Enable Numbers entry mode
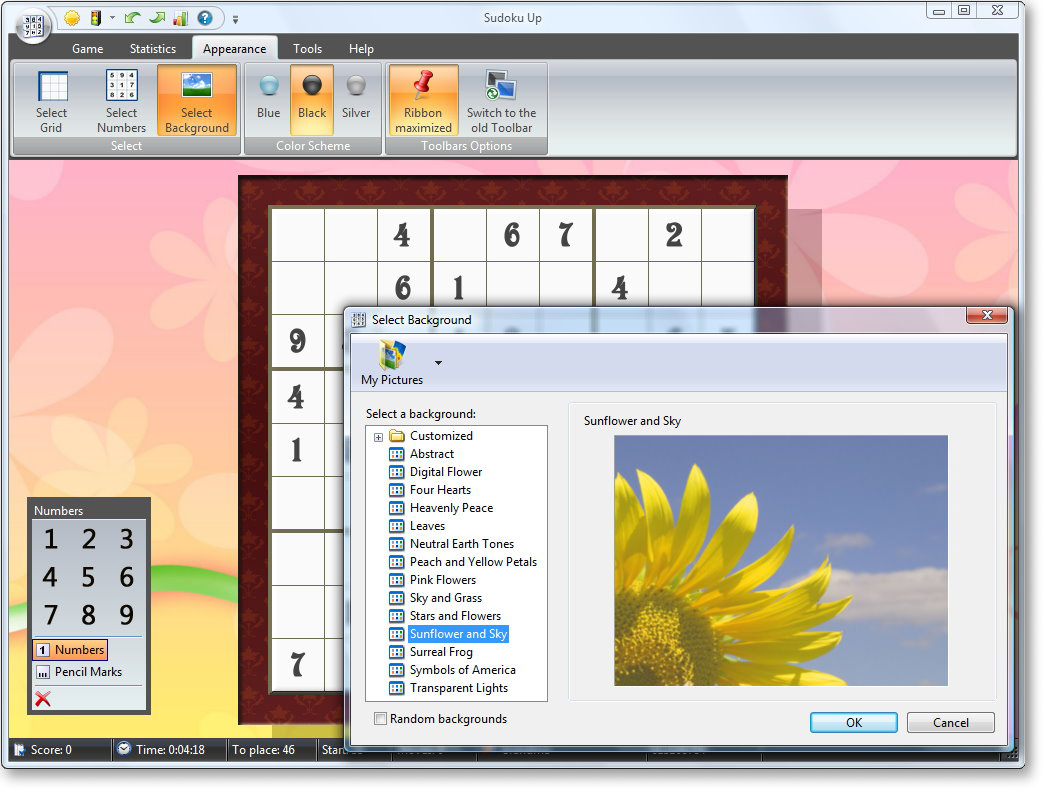The image size is (1049, 796). [71, 651]
